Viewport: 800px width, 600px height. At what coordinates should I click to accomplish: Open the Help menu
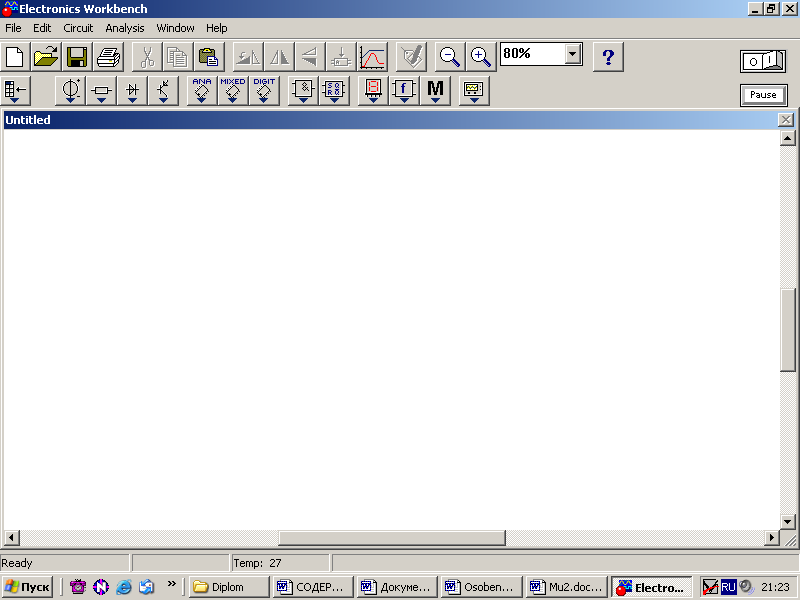point(217,28)
